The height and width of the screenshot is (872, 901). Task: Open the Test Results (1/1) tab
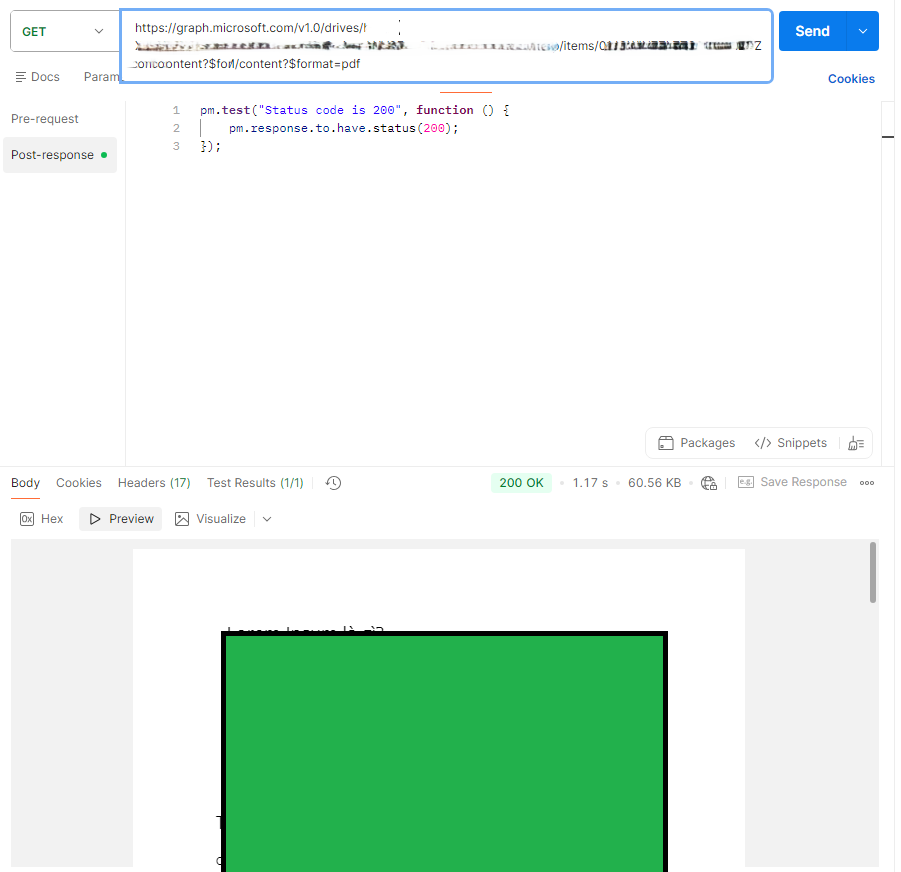(x=255, y=483)
